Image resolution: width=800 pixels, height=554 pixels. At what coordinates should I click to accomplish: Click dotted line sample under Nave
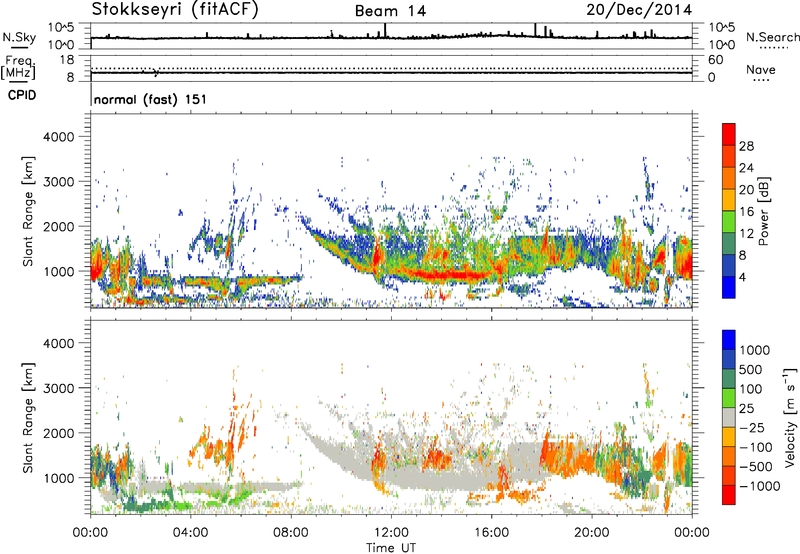click(x=762, y=80)
